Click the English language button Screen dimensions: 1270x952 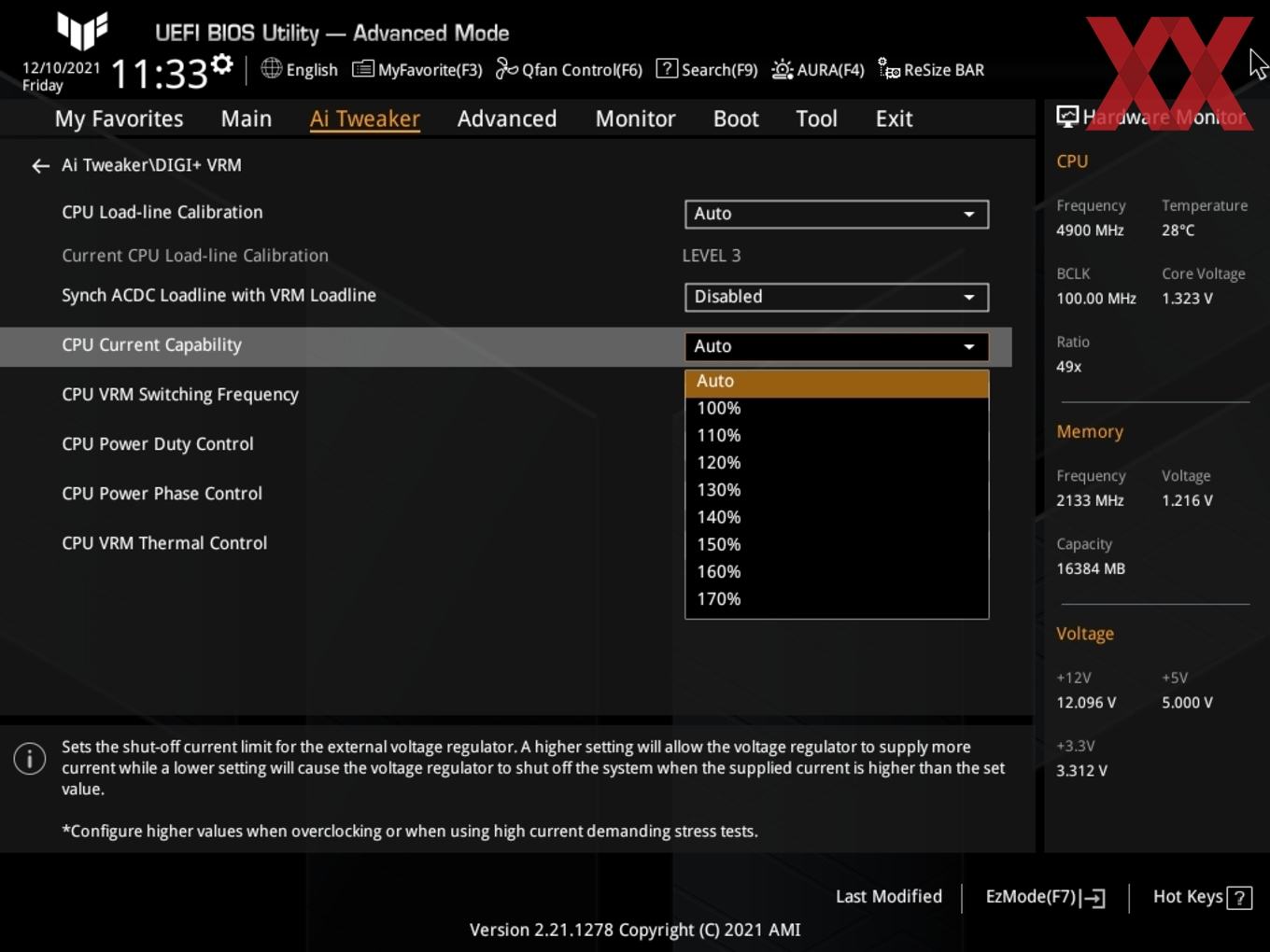point(300,70)
